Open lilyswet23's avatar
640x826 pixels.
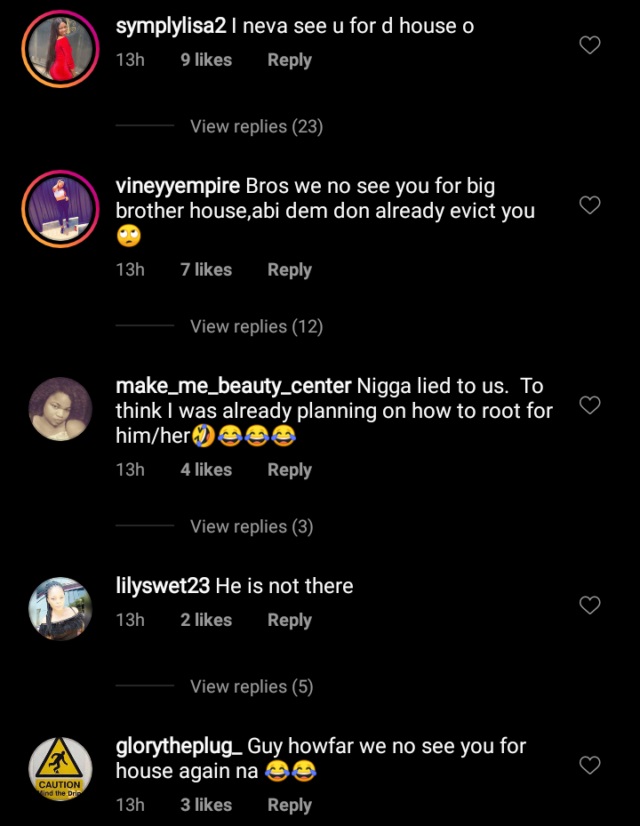(x=60, y=607)
